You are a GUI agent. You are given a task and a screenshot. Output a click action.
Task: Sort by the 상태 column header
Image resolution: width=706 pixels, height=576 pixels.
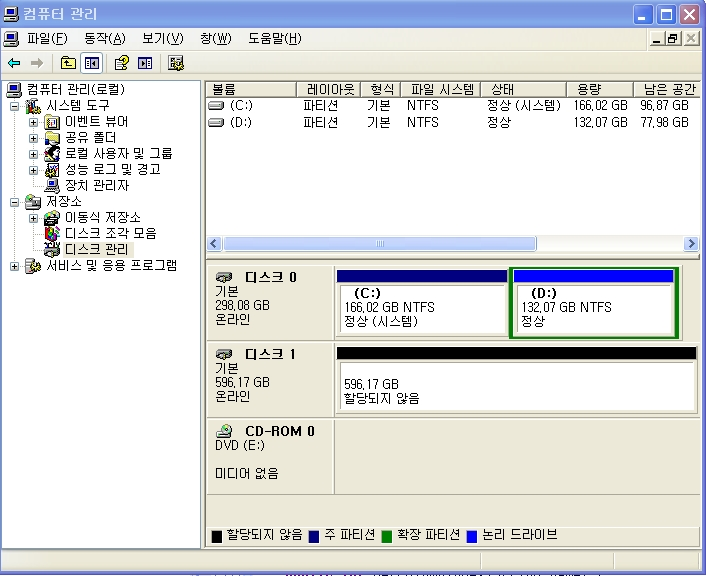(x=523, y=89)
